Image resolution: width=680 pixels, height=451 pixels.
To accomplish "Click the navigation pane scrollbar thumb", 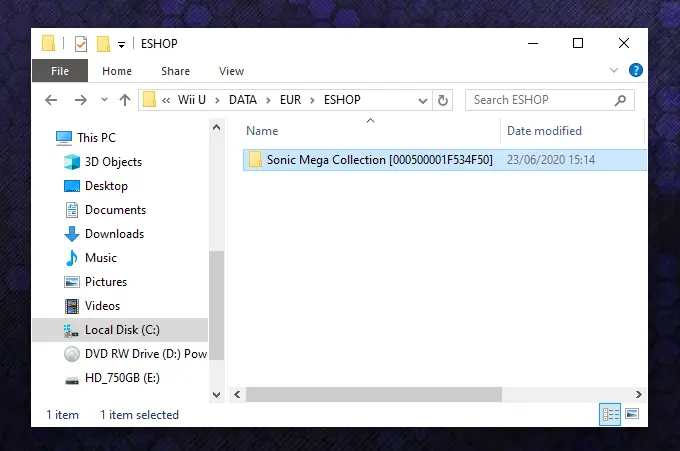I will 216,305.
